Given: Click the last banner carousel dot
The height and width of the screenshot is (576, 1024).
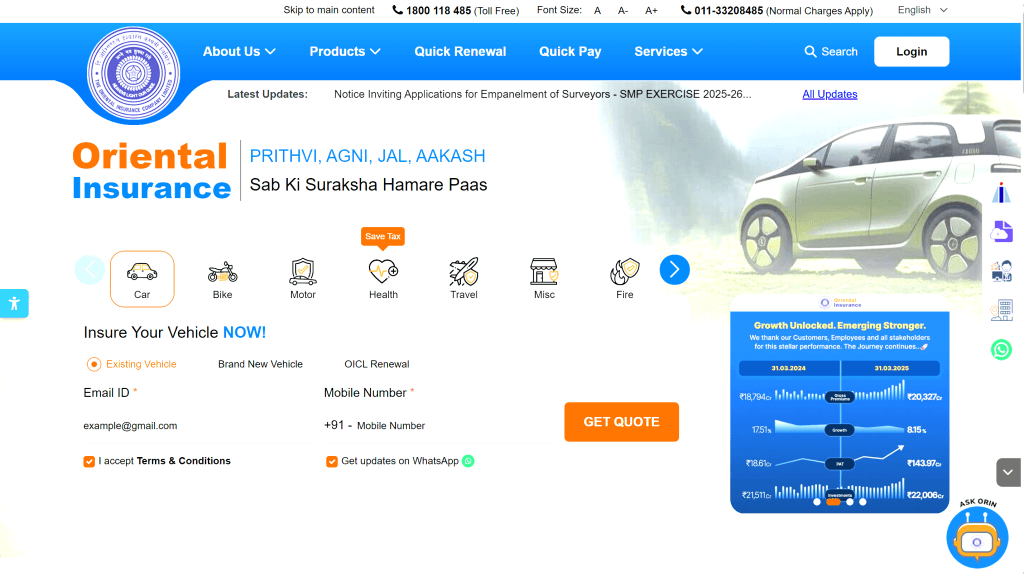Looking at the screenshot, I should point(863,502).
